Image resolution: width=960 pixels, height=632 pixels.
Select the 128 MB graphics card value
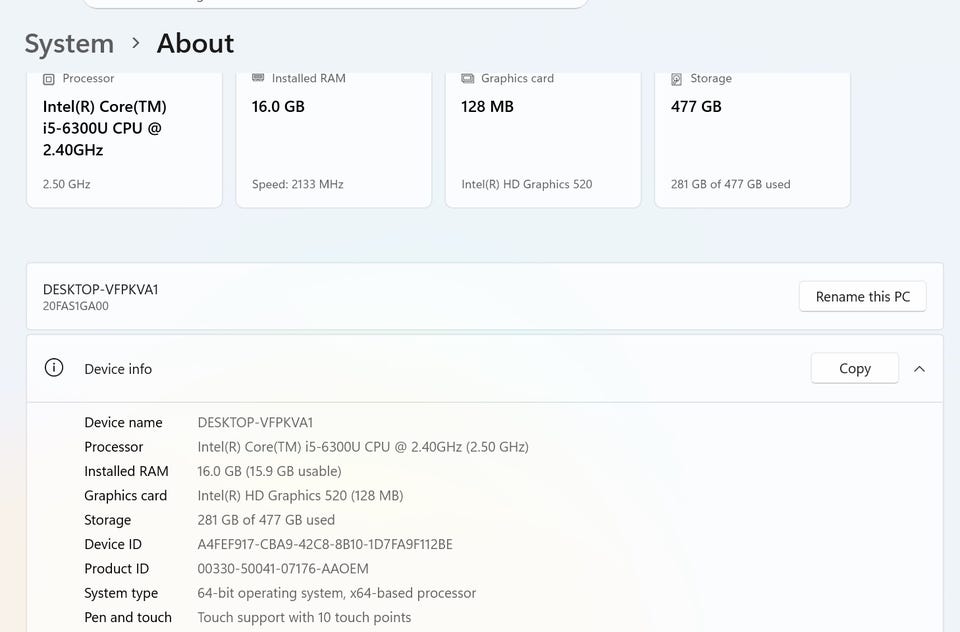pos(487,107)
